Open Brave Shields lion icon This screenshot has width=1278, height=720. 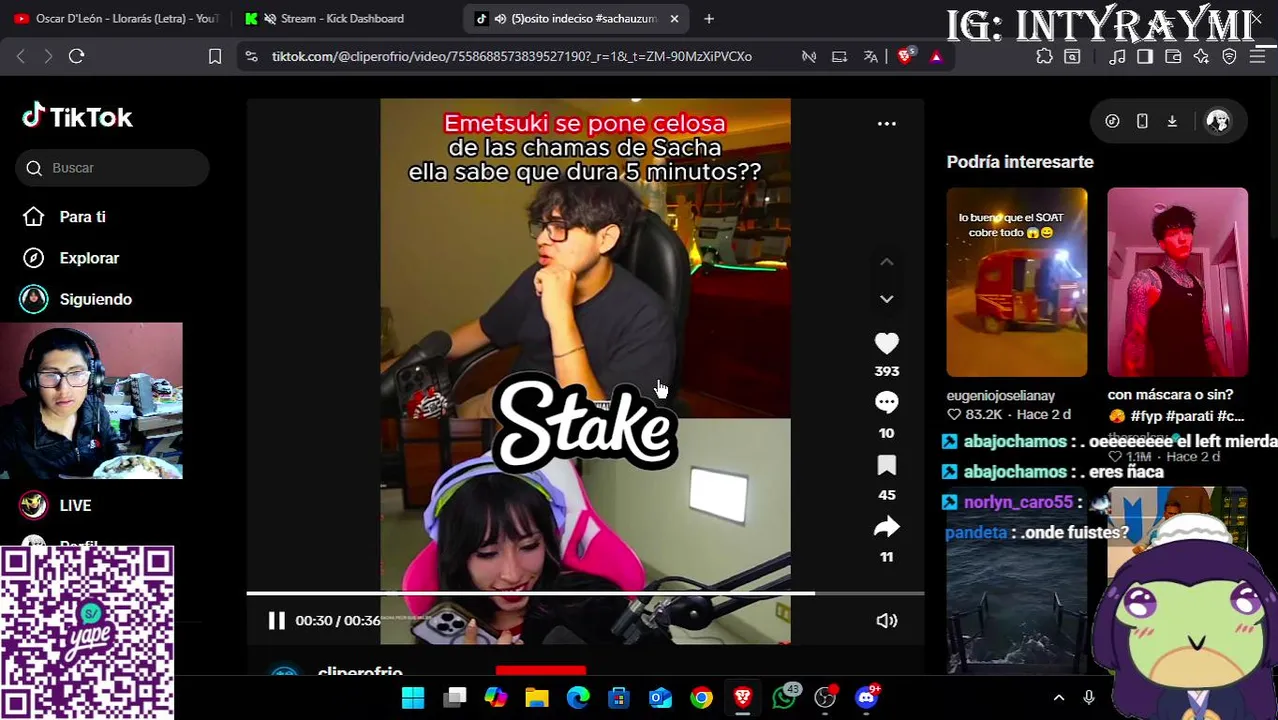tap(905, 57)
